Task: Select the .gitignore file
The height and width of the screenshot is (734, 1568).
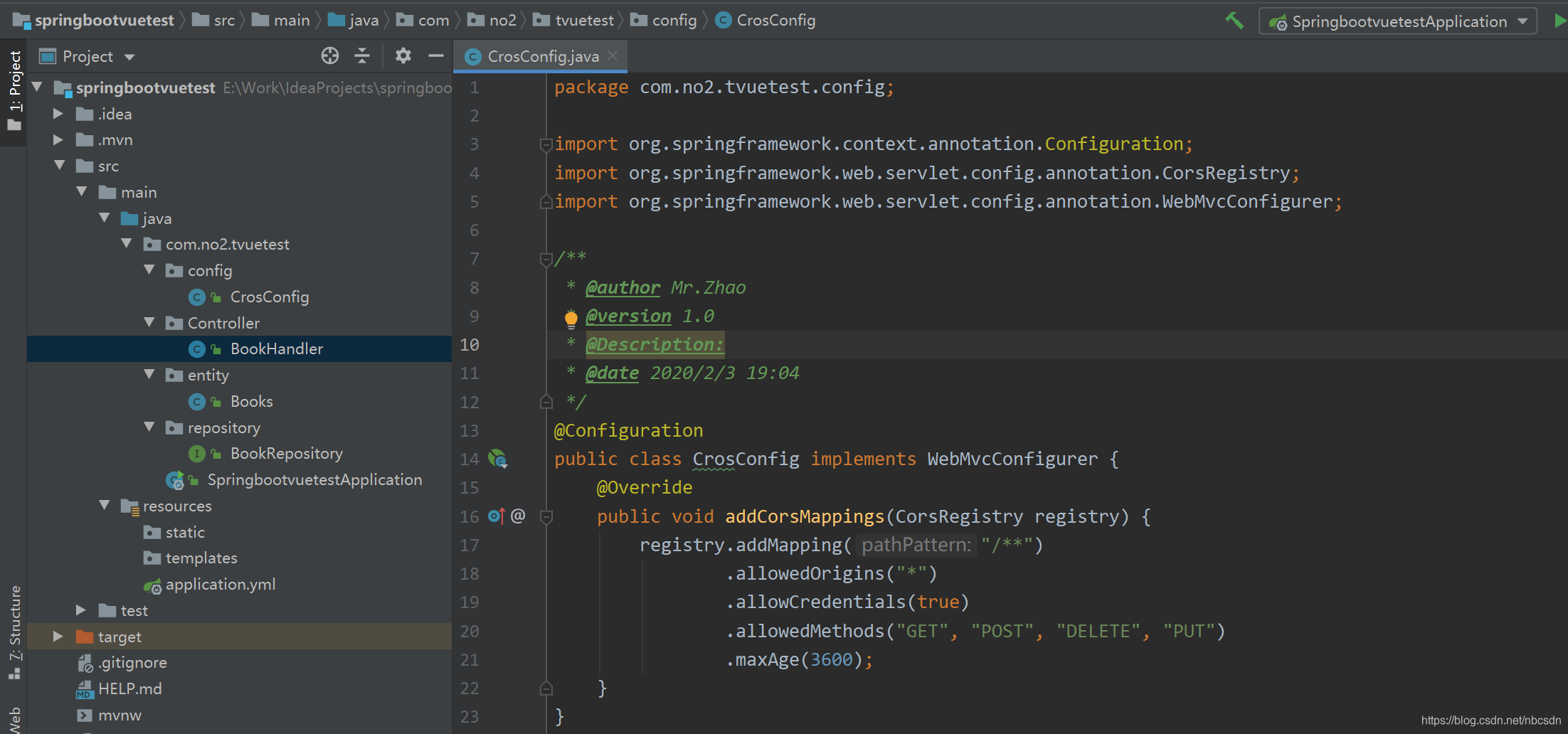Action: pos(132,662)
